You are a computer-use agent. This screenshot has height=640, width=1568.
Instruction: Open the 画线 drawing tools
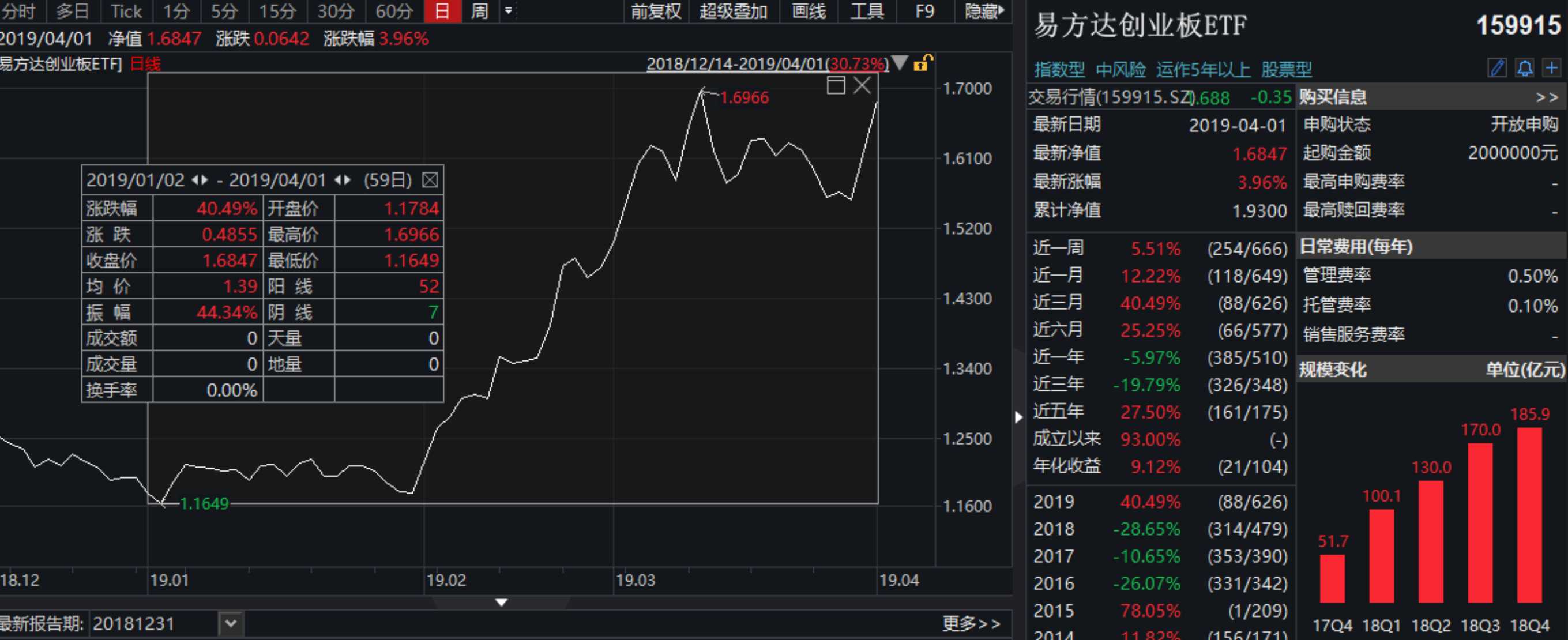809,11
